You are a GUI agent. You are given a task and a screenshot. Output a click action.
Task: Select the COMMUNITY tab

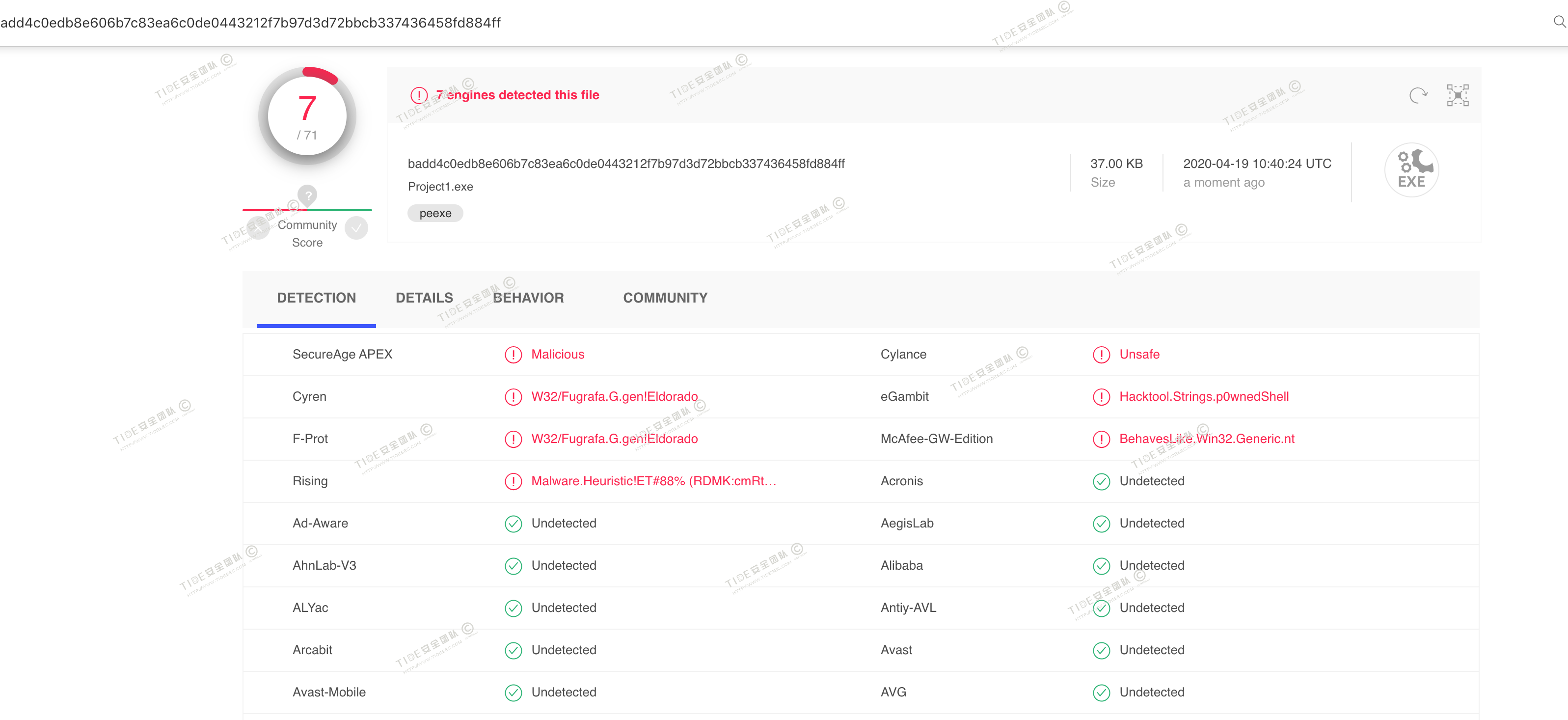click(665, 298)
